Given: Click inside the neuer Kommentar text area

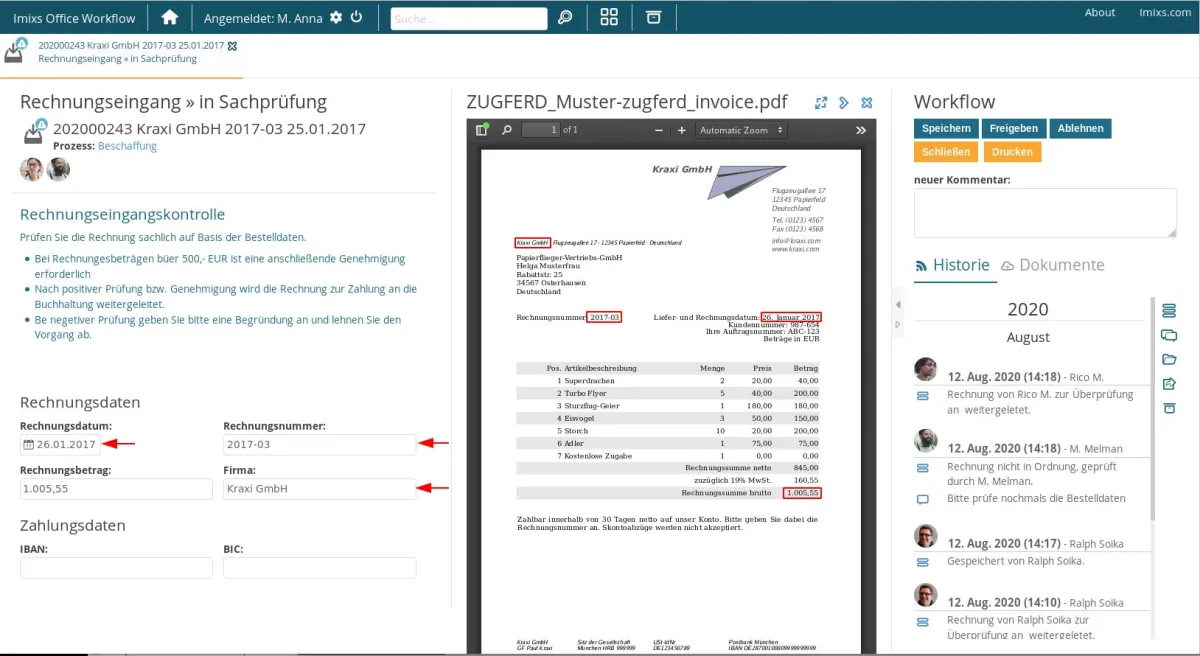Looking at the screenshot, I should coord(1044,211).
